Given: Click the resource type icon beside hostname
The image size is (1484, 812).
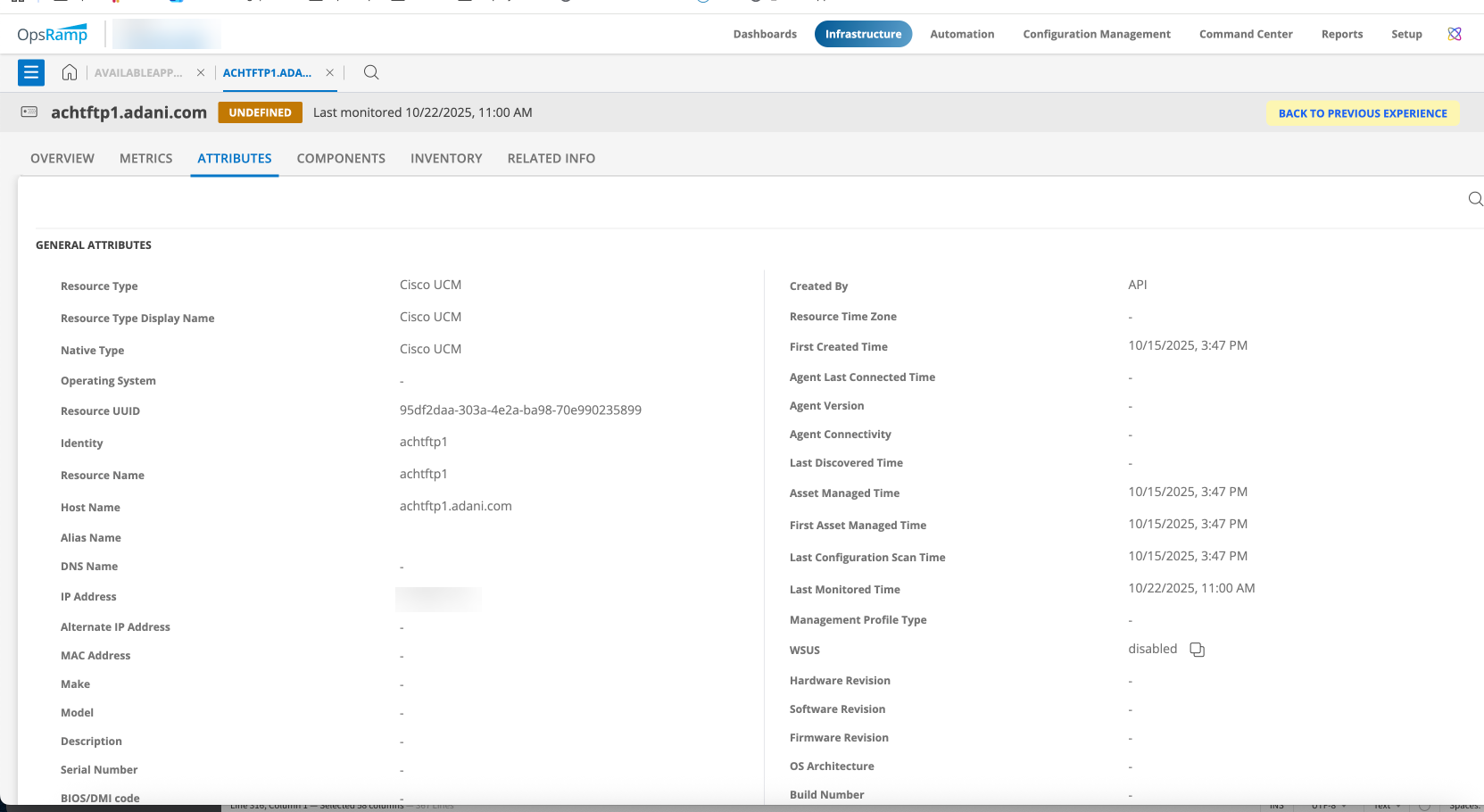Looking at the screenshot, I should click(29, 112).
